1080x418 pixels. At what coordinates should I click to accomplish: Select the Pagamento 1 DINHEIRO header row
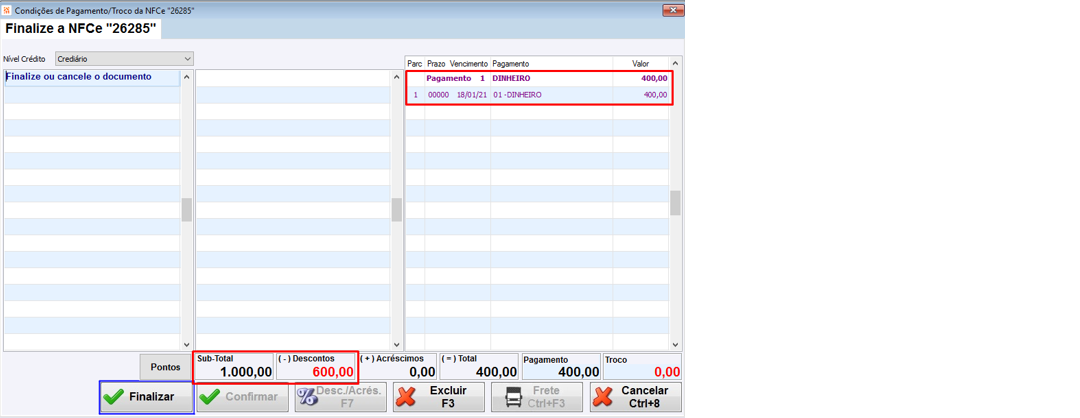[537, 79]
